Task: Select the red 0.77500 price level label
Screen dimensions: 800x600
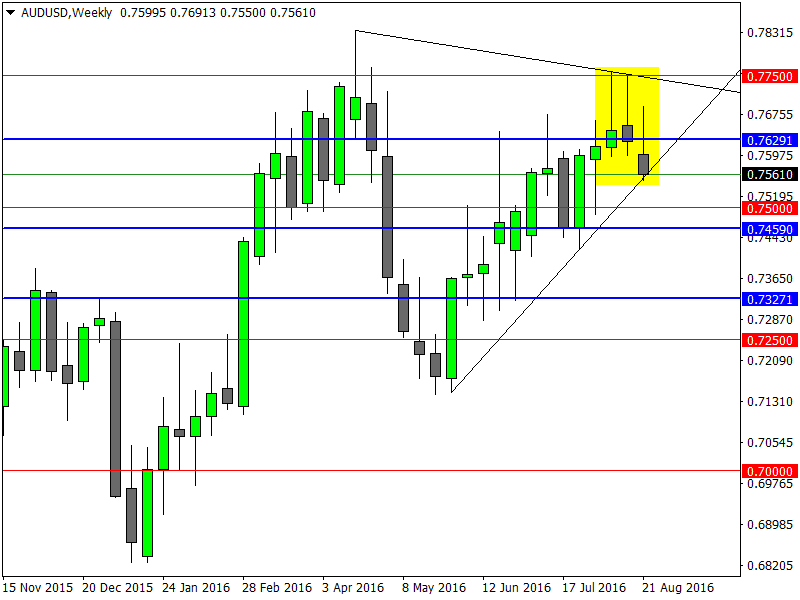Action: 770,77
